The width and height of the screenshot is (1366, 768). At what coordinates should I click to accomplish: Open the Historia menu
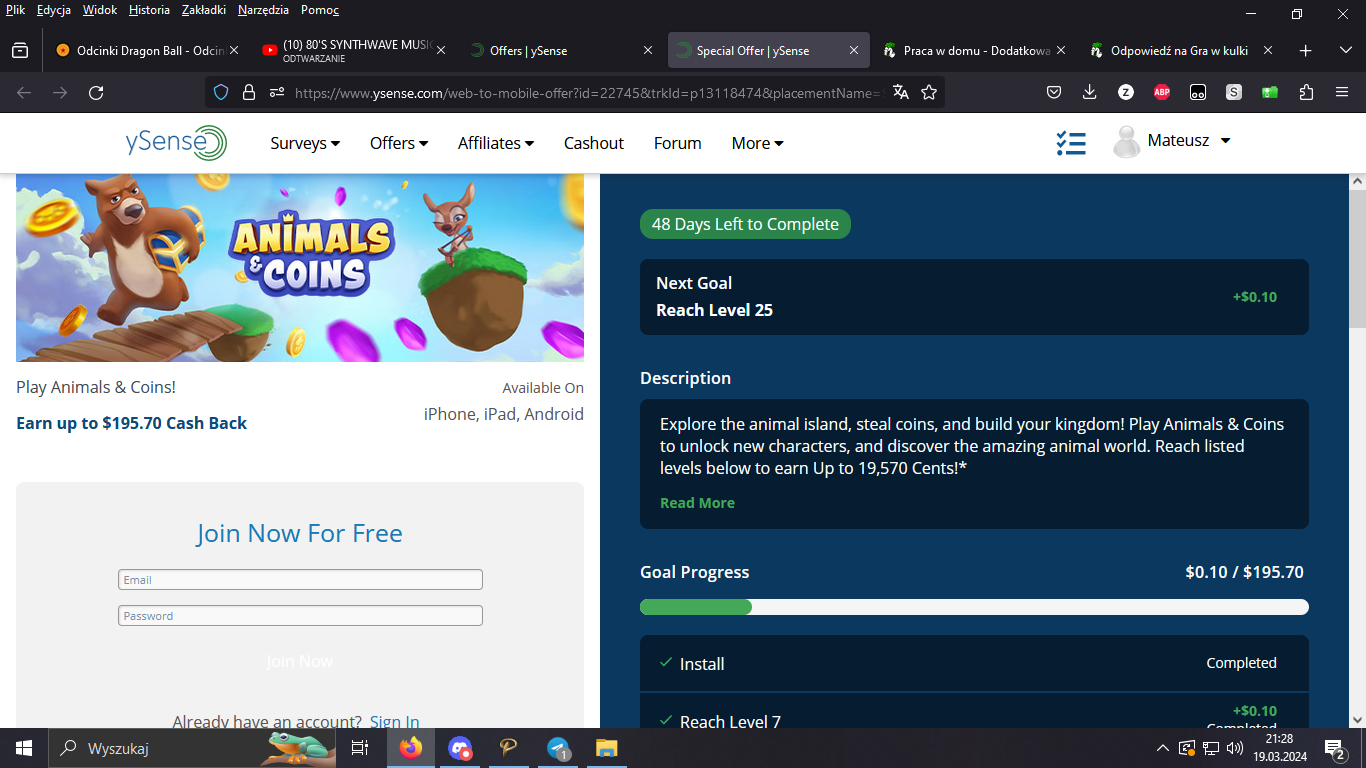pyautogui.click(x=149, y=10)
